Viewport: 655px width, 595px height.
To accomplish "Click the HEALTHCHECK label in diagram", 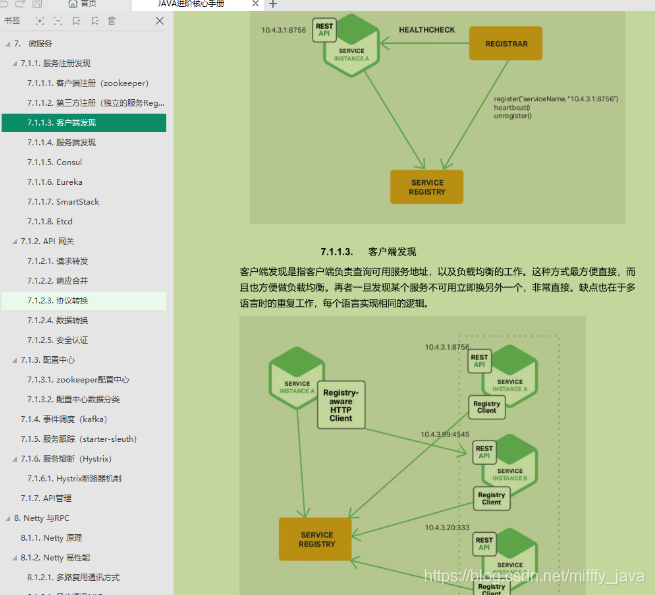I will 427,30.
